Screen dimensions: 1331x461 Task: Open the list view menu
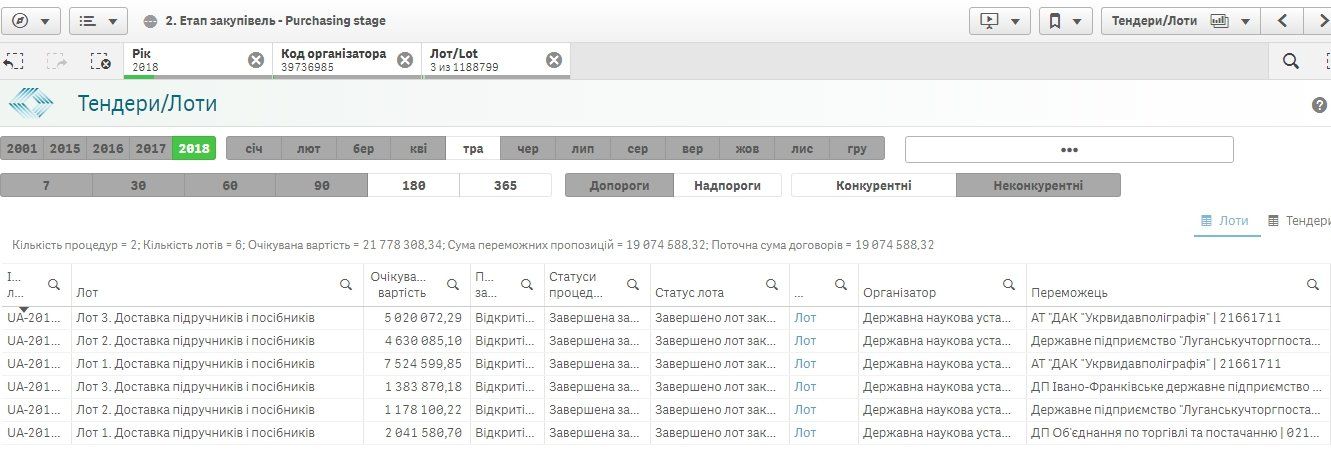coord(98,20)
